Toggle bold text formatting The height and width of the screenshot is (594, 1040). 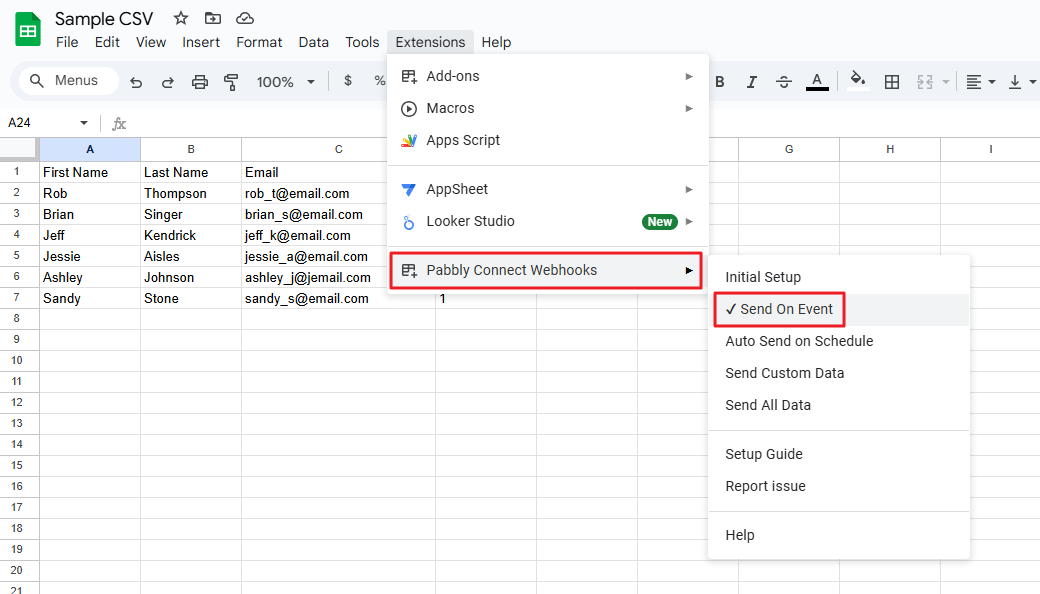point(719,82)
